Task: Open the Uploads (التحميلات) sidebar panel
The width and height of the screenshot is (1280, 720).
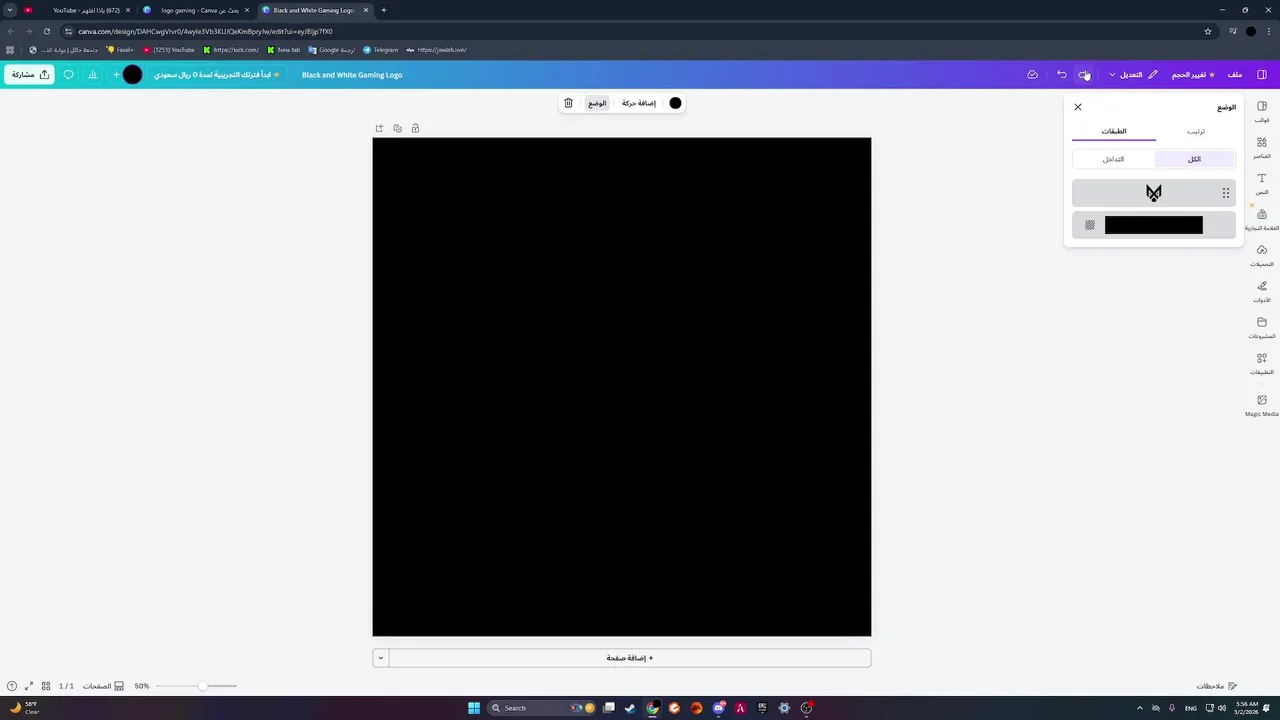Action: (1262, 256)
